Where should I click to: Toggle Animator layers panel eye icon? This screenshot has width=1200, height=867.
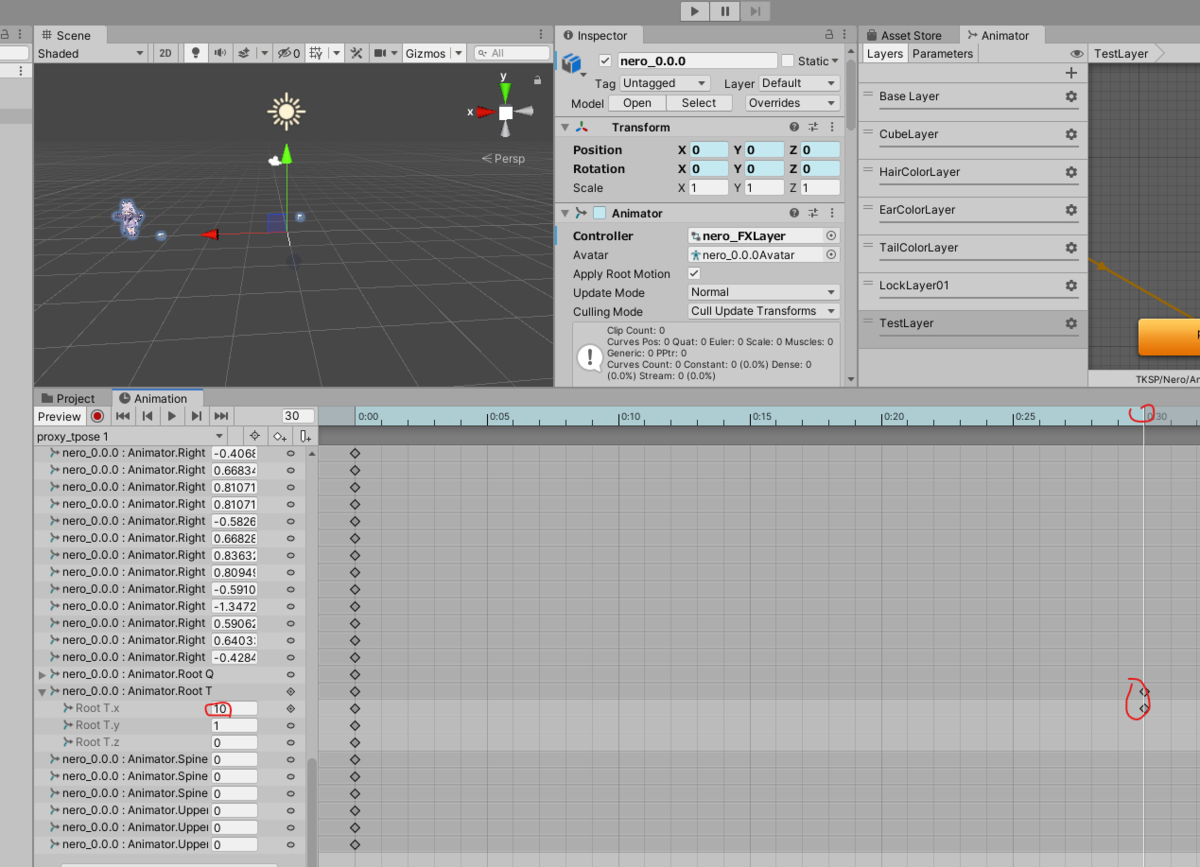pos(1076,54)
